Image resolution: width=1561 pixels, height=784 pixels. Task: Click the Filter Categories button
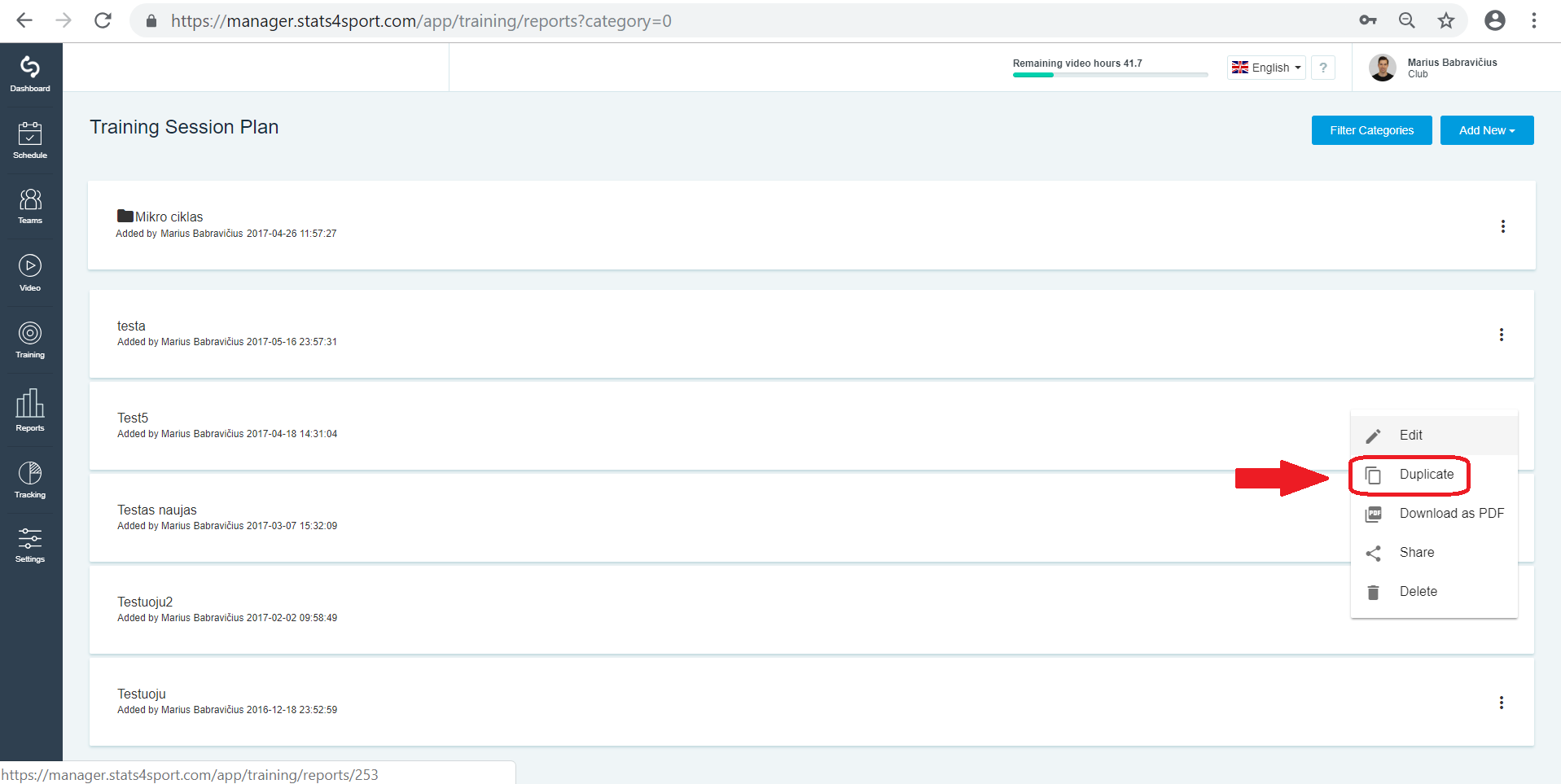tap(1372, 130)
